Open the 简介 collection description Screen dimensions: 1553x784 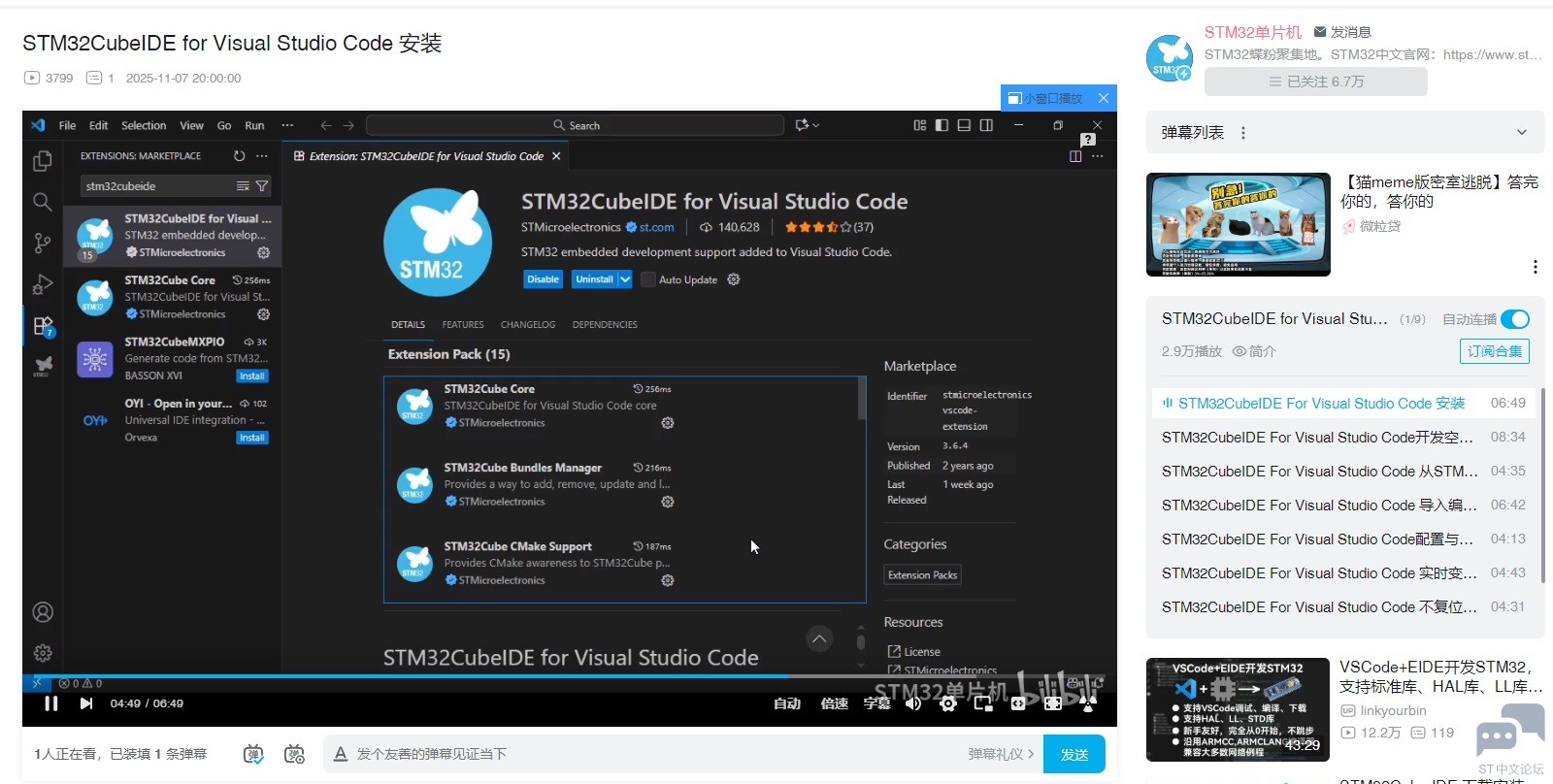tap(1254, 351)
